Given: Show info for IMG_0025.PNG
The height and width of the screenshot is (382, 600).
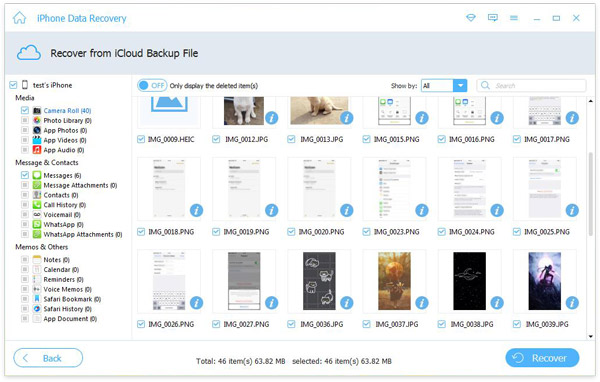Looking at the screenshot, I should click(572, 210).
